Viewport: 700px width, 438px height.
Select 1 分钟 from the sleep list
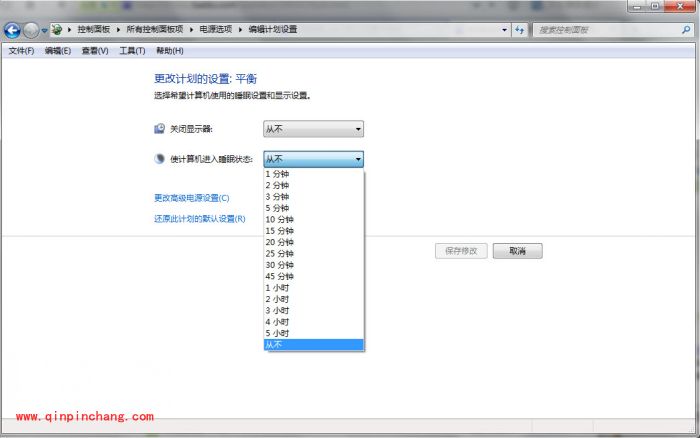[314, 174]
